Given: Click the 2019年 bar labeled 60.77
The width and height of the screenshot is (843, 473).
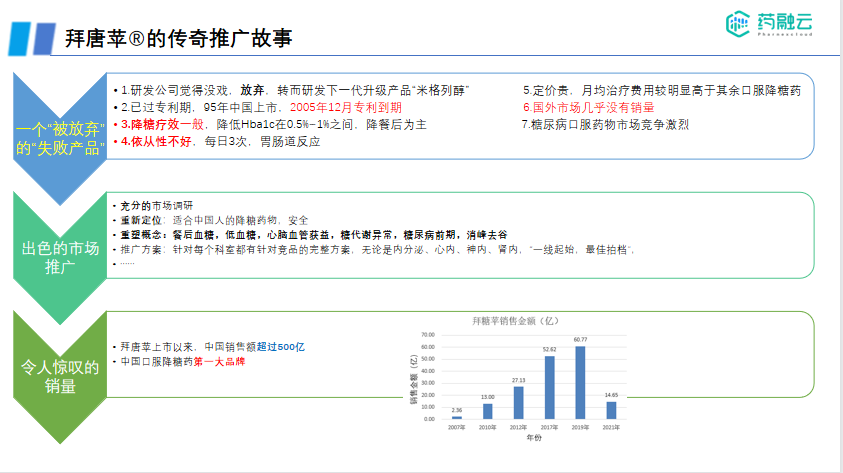Looking at the screenshot, I should tap(580, 383).
